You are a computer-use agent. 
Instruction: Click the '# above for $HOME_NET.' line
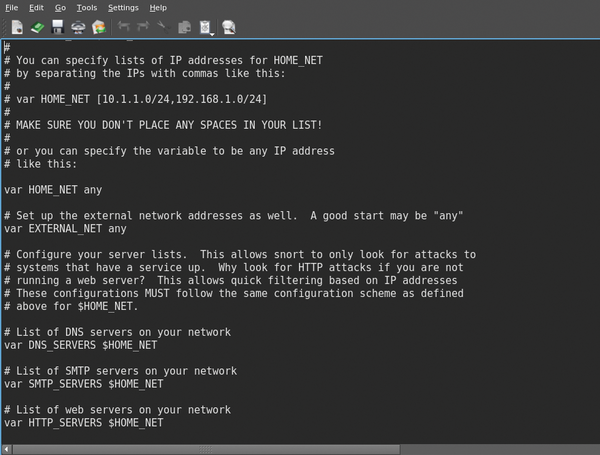click(x=71, y=307)
